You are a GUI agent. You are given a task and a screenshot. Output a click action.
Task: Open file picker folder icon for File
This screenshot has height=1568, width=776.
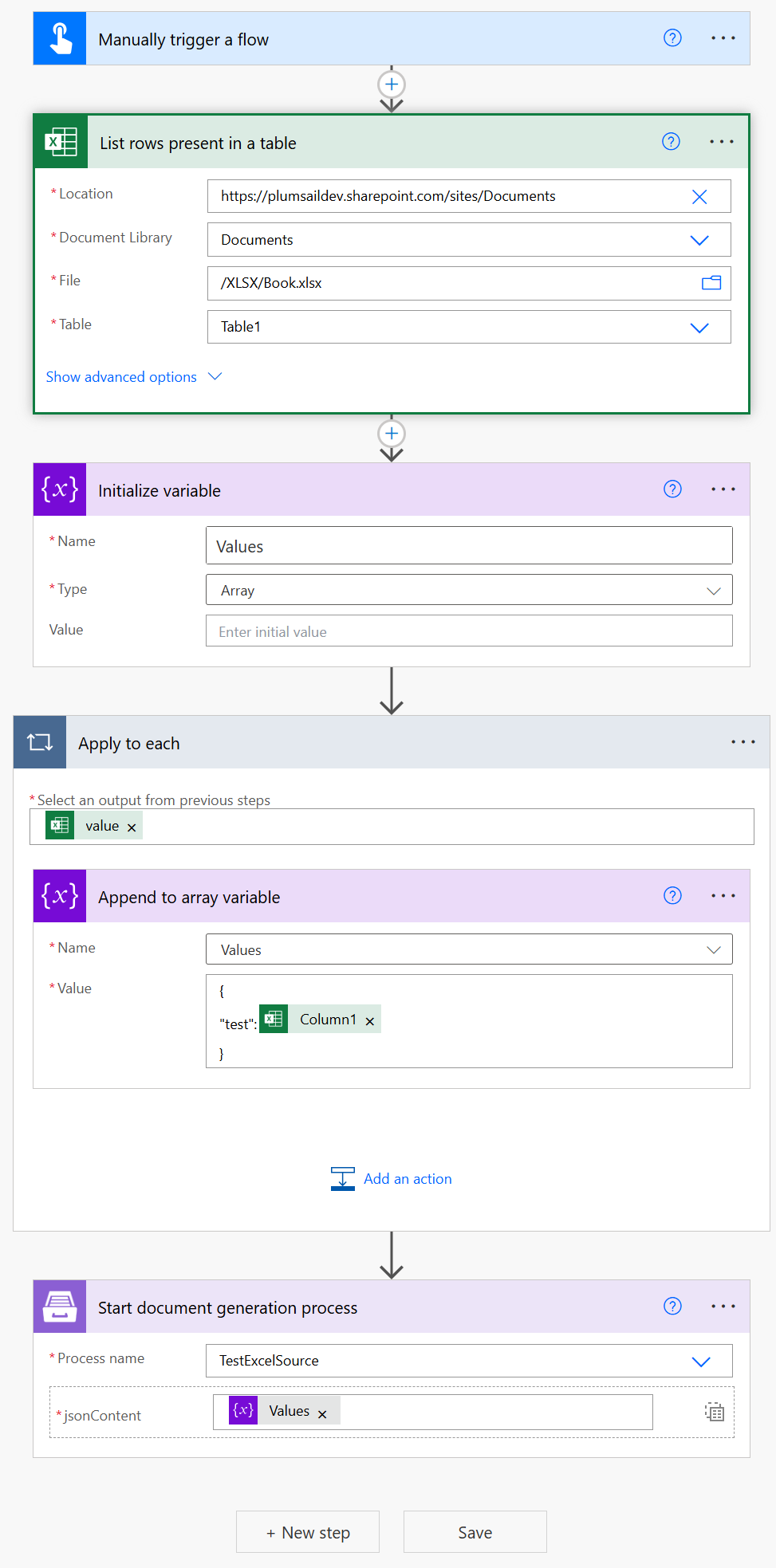(711, 283)
